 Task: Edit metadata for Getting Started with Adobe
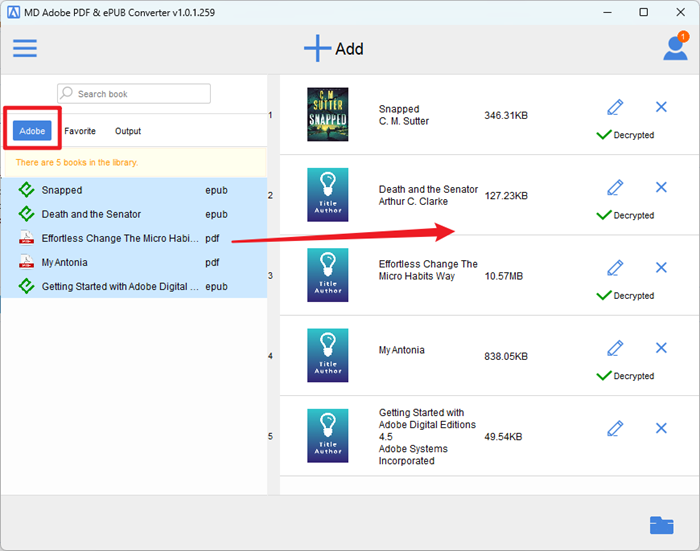pyautogui.click(x=615, y=428)
